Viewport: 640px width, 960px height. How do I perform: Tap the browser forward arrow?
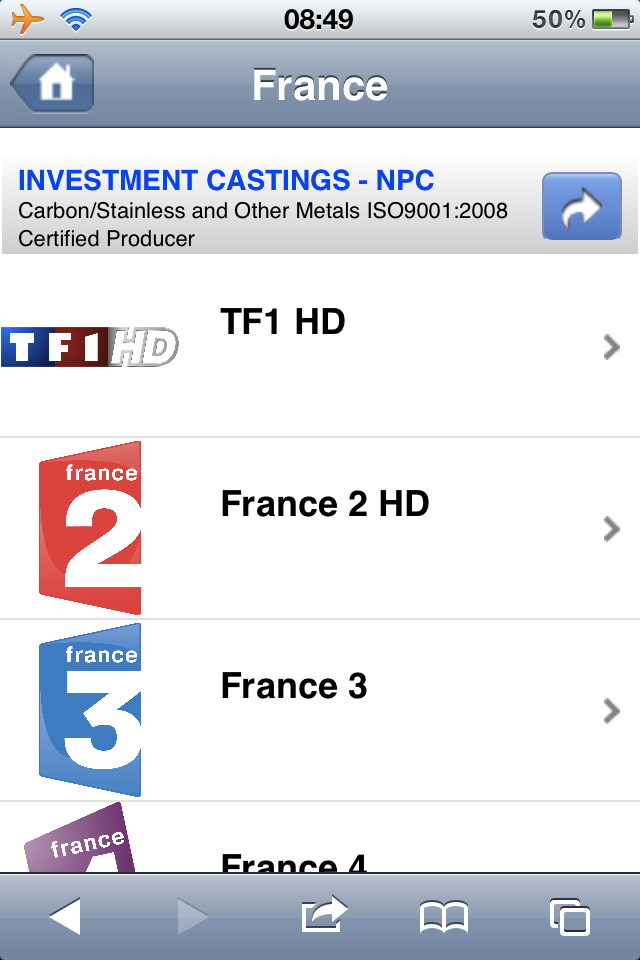tap(192, 915)
